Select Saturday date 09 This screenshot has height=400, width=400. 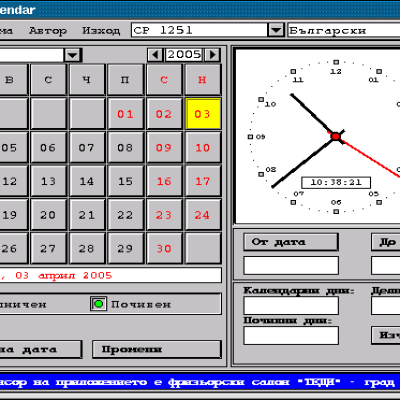pyautogui.click(x=164, y=147)
